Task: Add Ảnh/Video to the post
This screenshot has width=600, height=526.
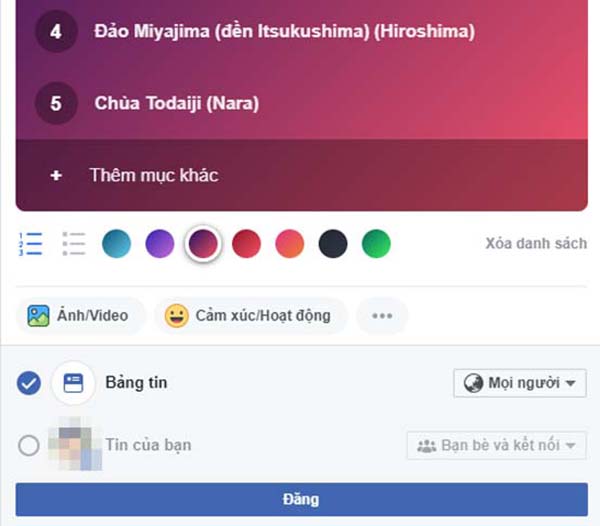Action: tap(80, 316)
